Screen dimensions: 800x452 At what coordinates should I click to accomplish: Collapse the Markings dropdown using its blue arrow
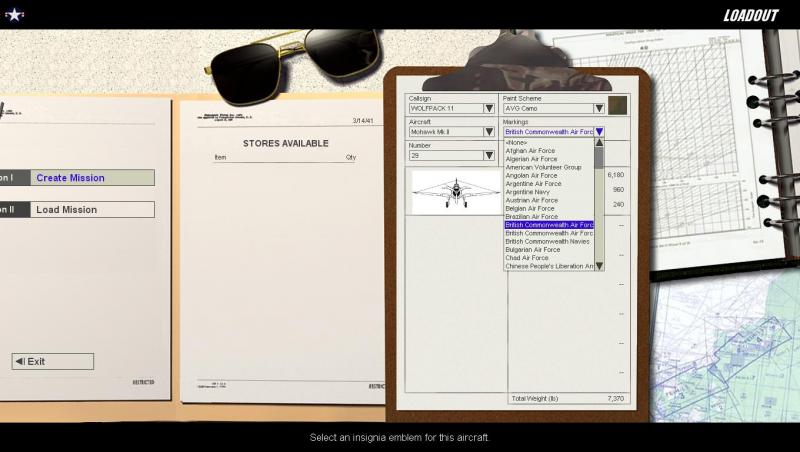pyautogui.click(x=599, y=132)
